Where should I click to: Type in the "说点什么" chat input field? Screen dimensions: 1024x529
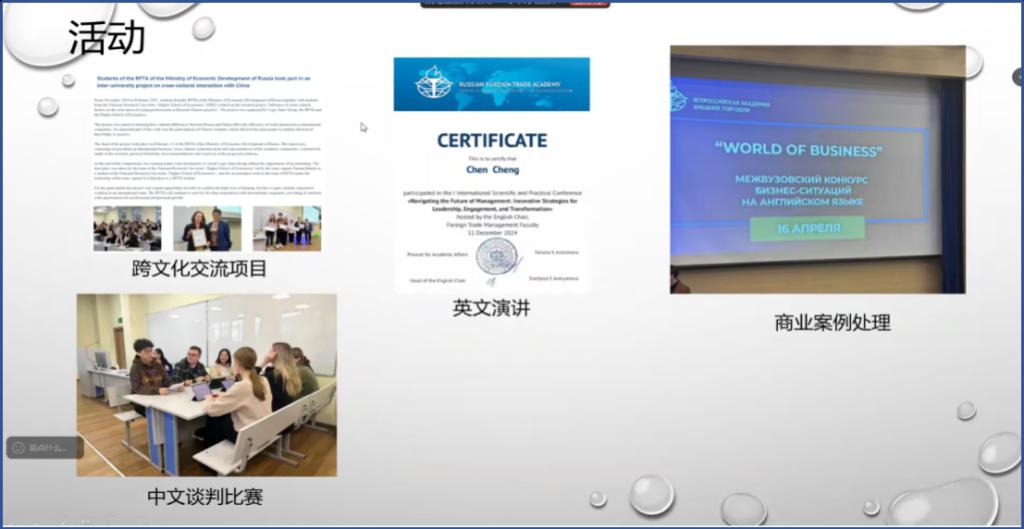[x=50, y=447]
